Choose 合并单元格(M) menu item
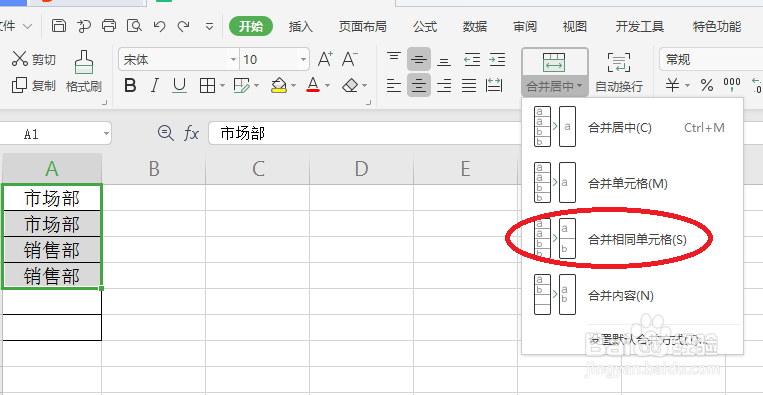The image size is (763, 395). coord(632,183)
